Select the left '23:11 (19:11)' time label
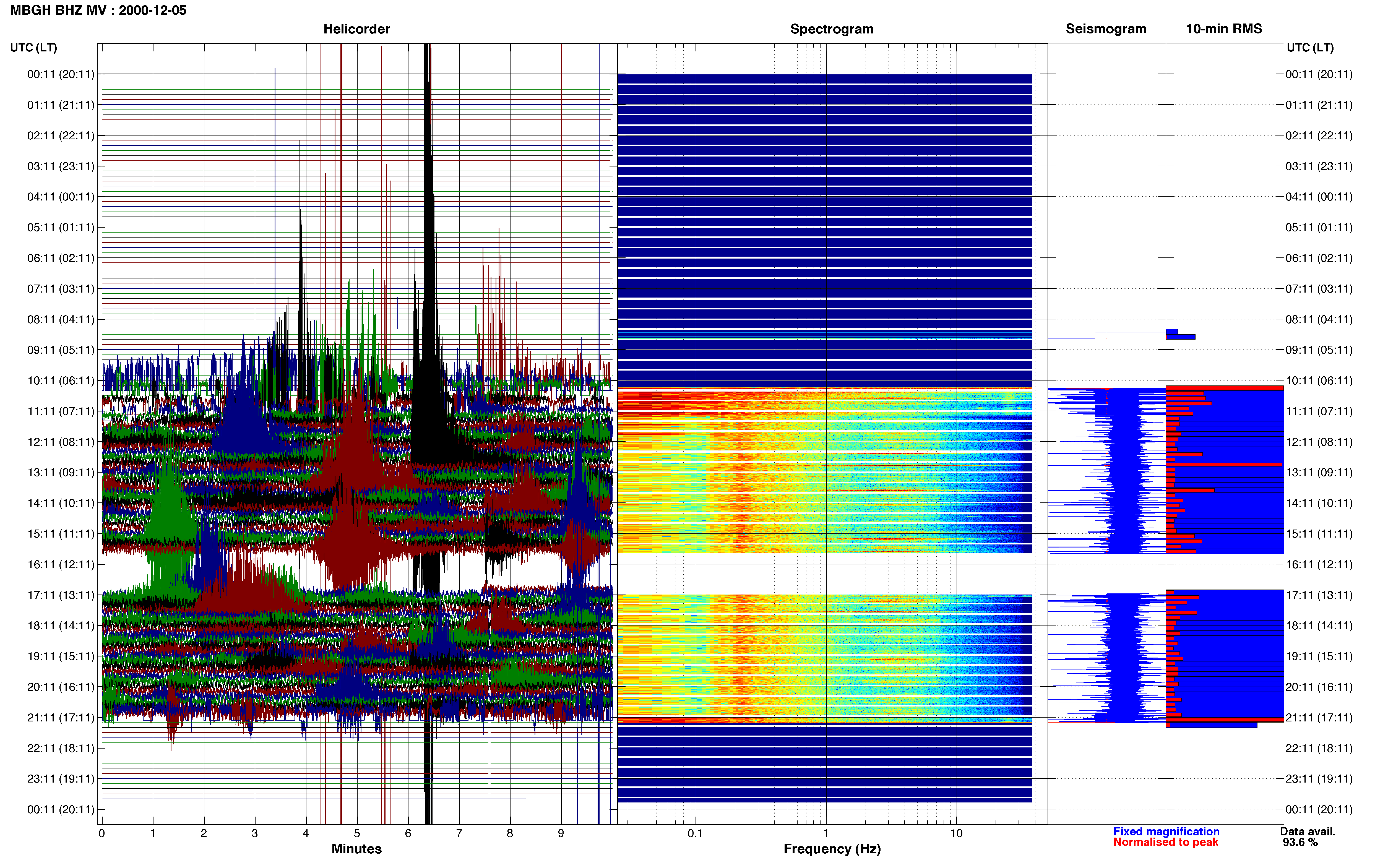Viewport: 1388px width, 868px height. pyautogui.click(x=61, y=779)
